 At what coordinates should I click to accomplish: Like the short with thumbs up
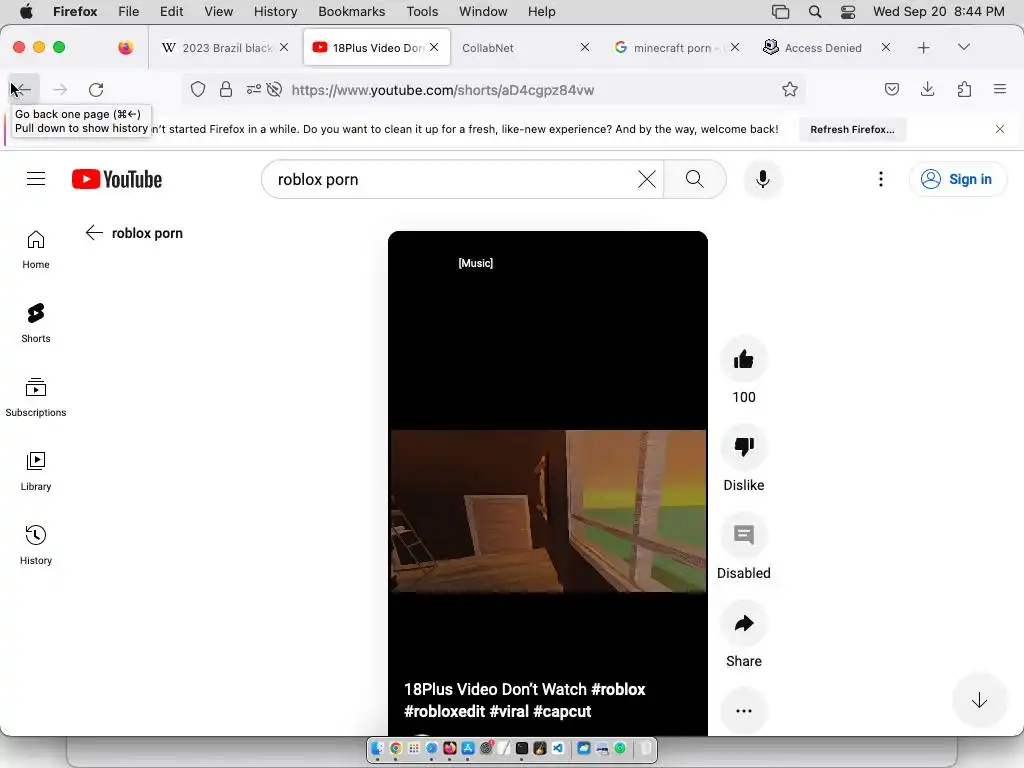click(x=744, y=360)
